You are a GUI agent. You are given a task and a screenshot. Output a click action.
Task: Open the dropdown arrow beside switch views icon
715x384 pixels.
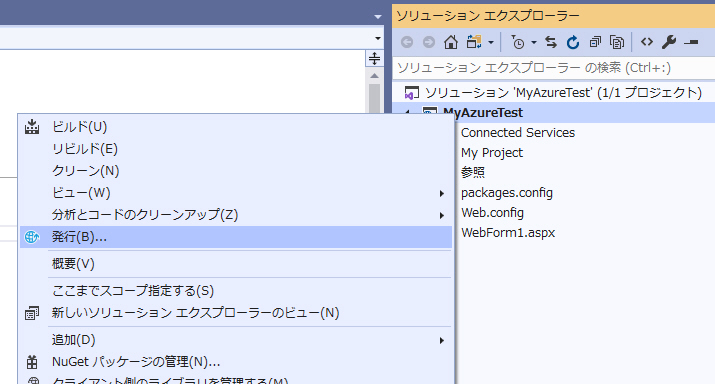(491, 43)
